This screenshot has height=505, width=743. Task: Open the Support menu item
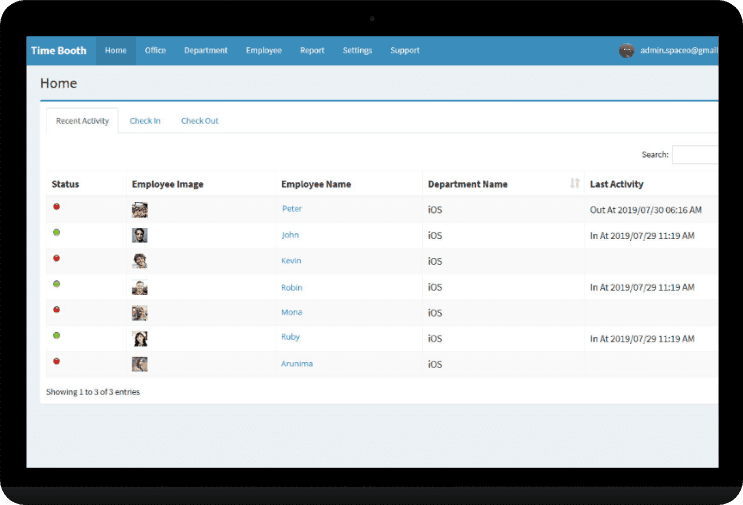tap(405, 50)
